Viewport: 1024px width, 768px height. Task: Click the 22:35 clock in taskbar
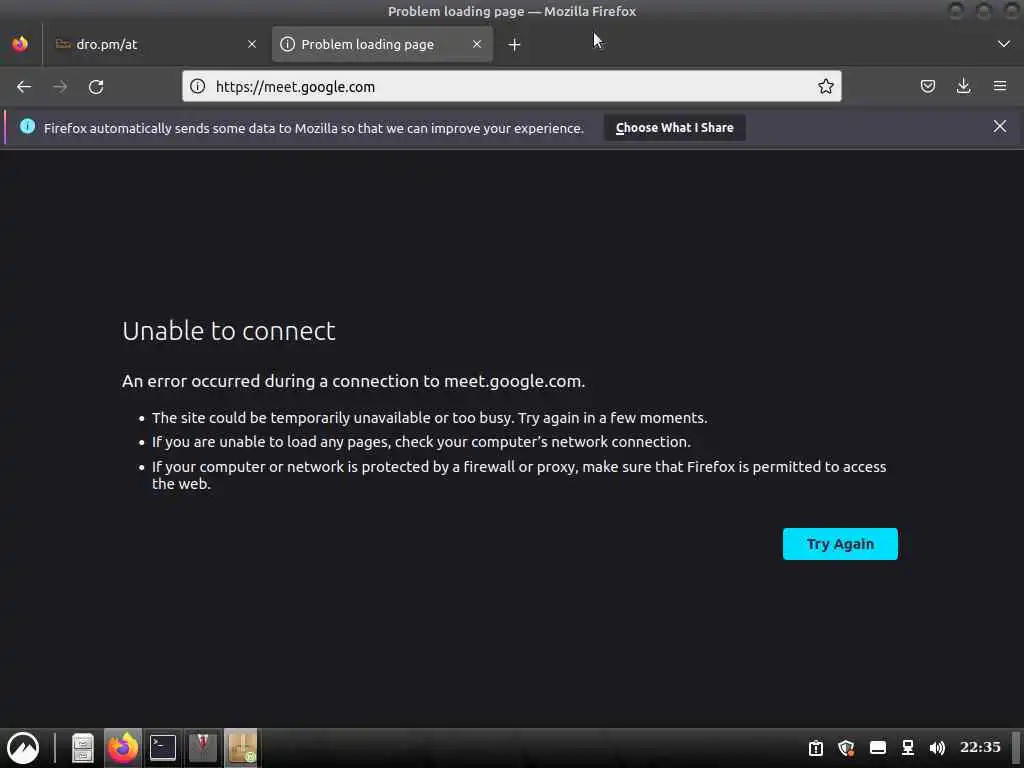tap(980, 747)
